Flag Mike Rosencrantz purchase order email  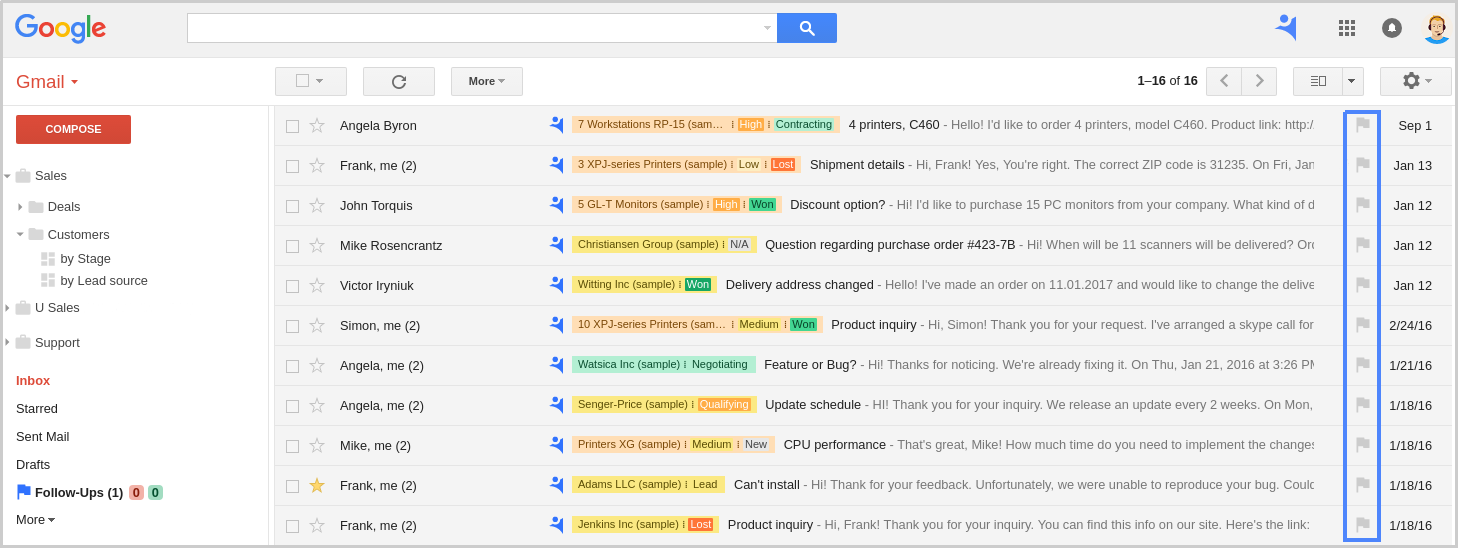(x=1362, y=245)
